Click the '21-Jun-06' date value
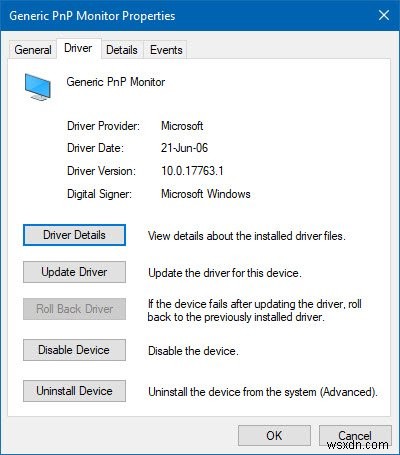 (184, 148)
